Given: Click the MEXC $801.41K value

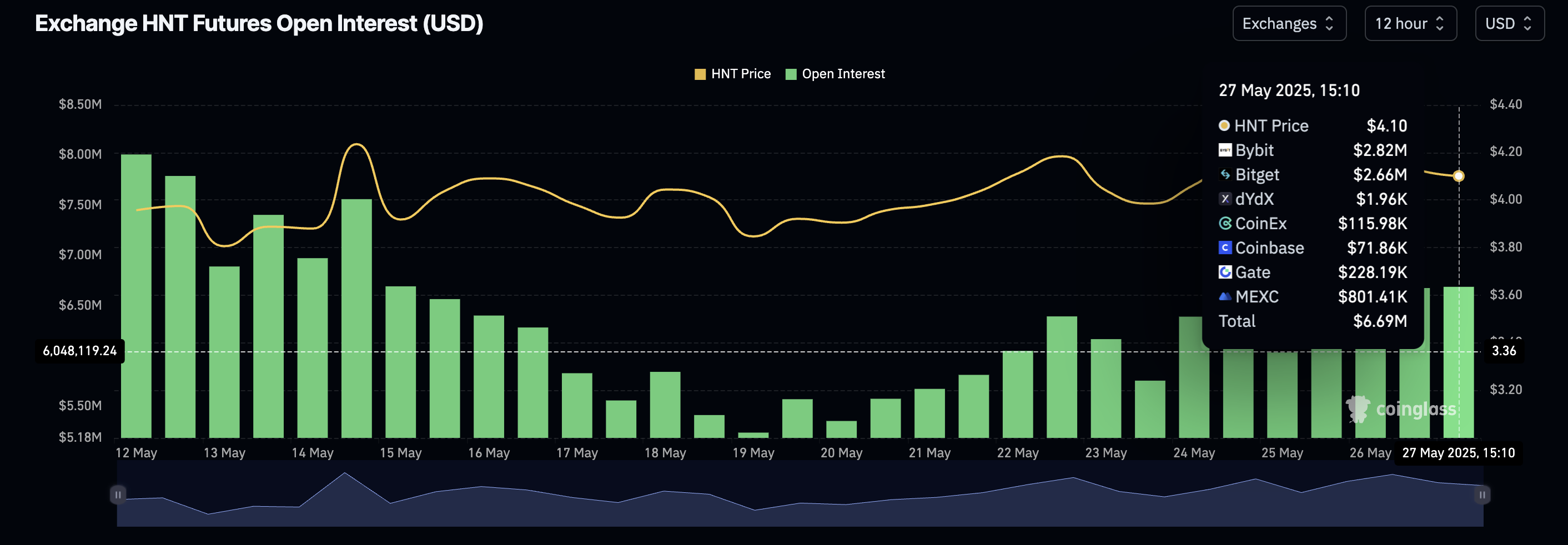Looking at the screenshot, I should coord(1373,297).
